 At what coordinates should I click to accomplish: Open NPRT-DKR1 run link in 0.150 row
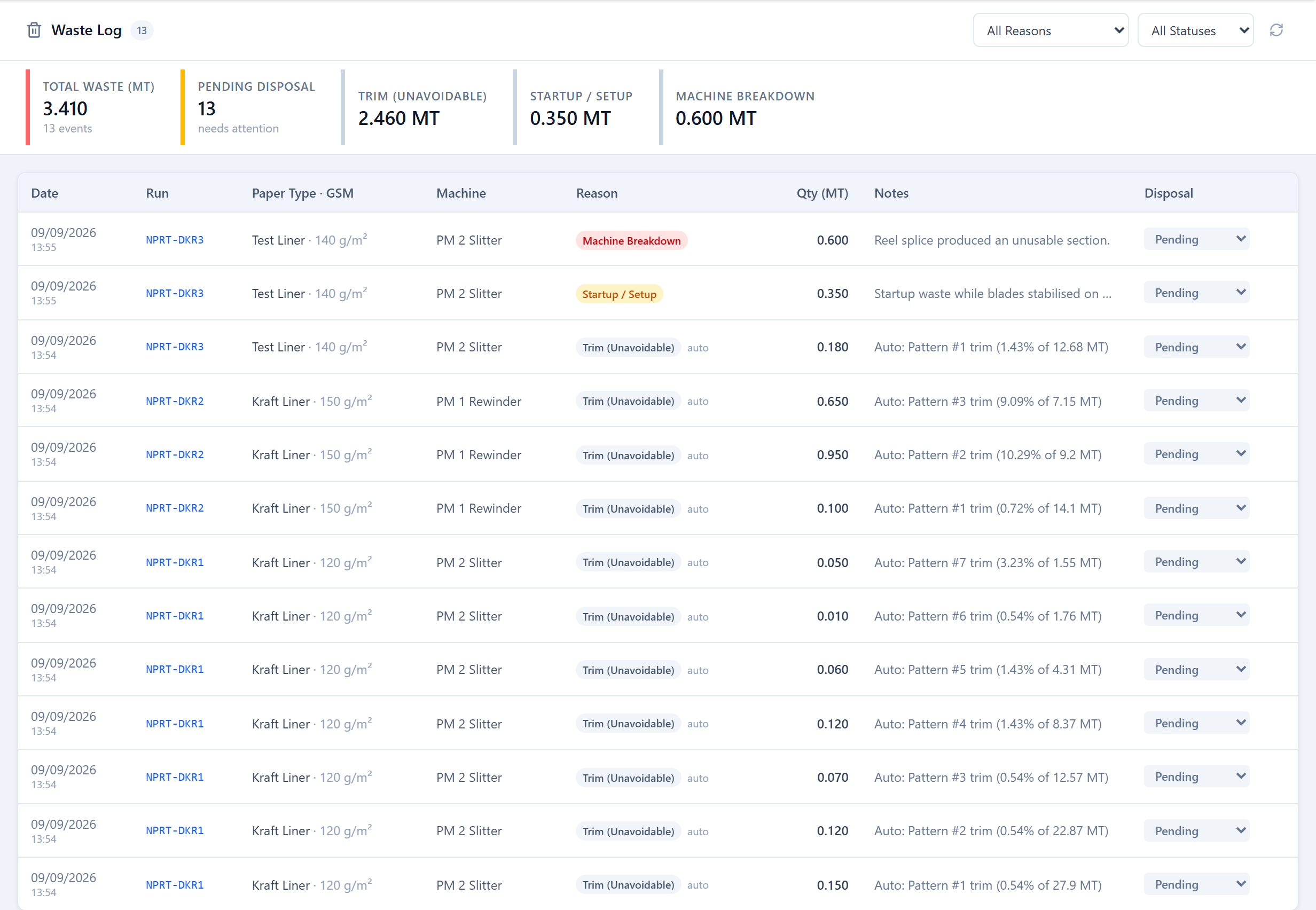tap(175, 885)
